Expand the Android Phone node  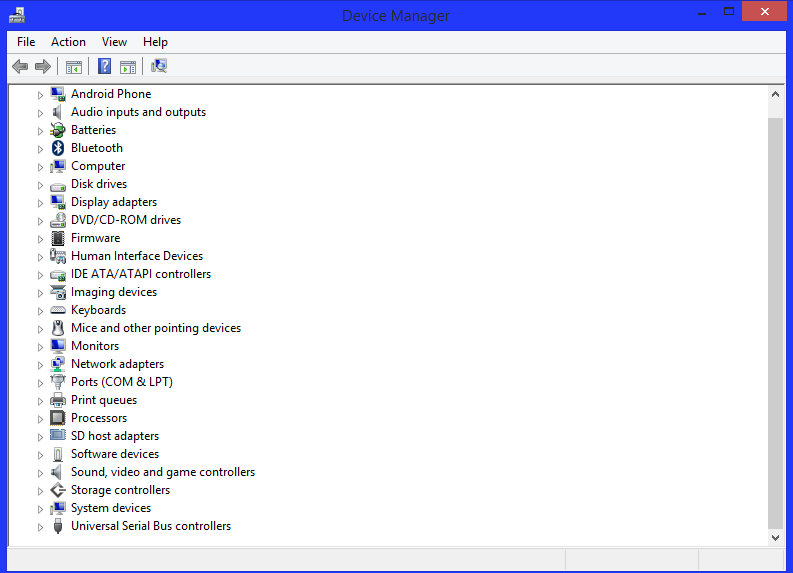click(40, 95)
